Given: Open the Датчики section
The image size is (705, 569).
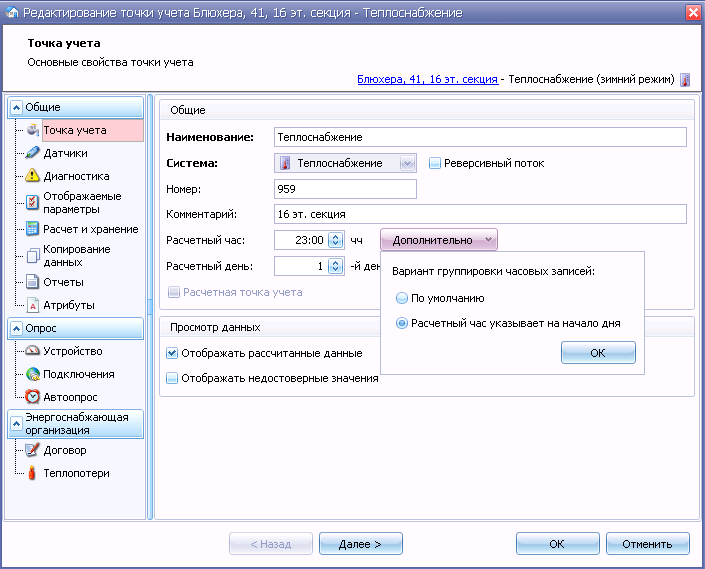Looking at the screenshot, I should point(66,153).
